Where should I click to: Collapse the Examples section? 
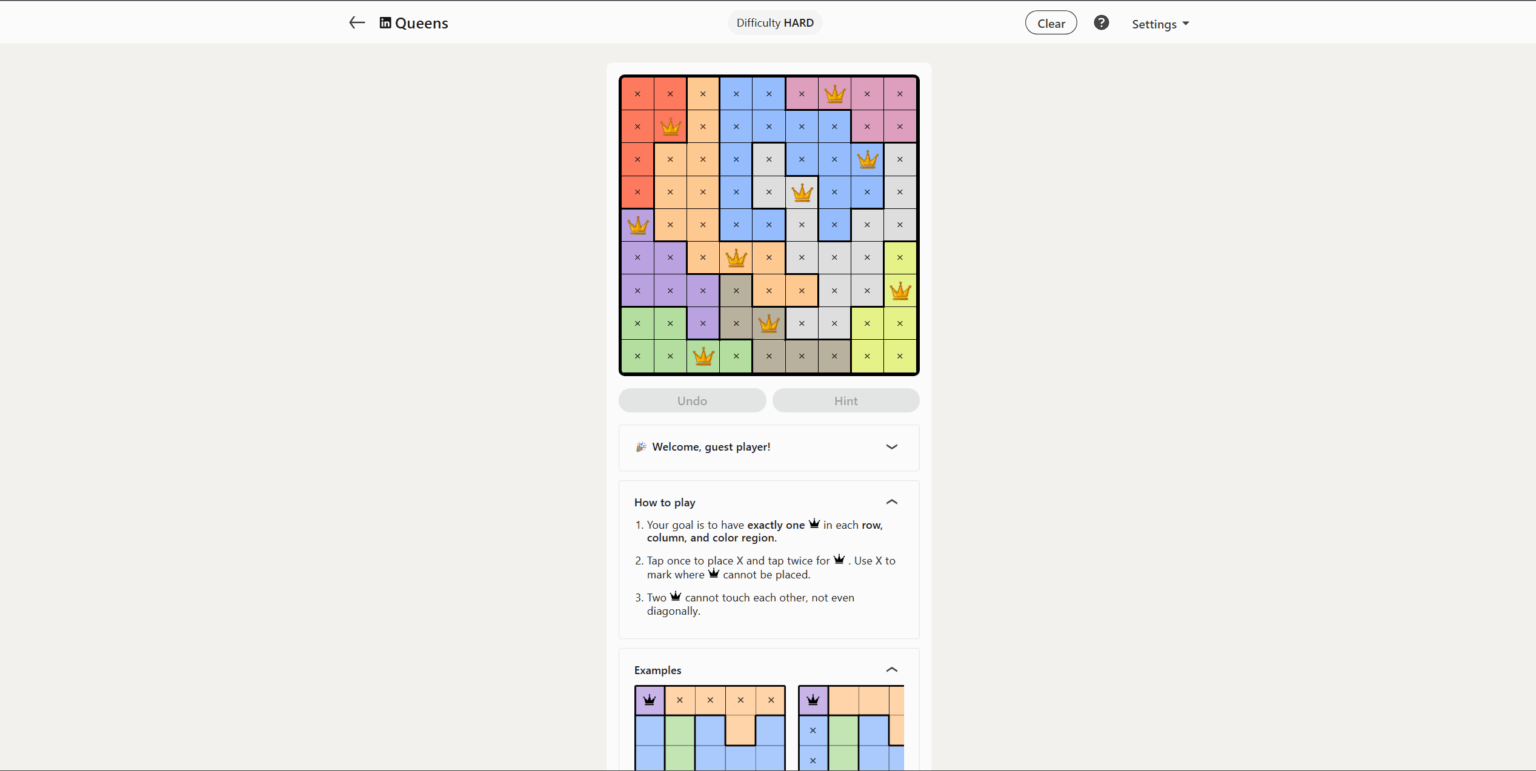(890, 669)
